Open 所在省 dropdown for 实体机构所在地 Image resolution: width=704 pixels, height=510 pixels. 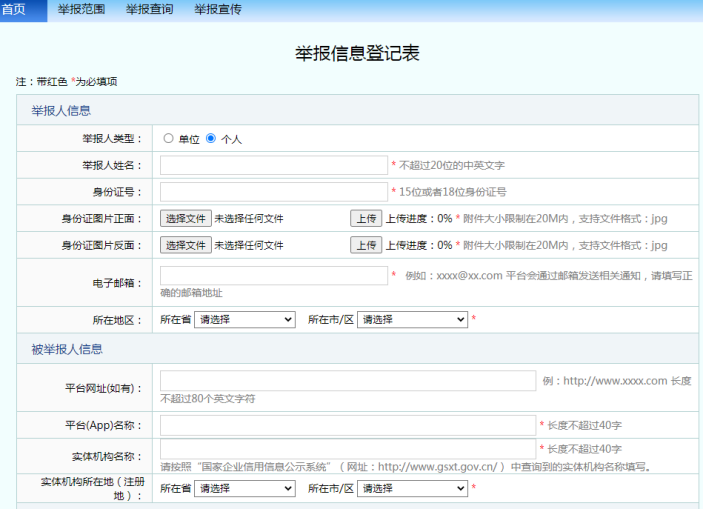pyautogui.click(x=245, y=488)
